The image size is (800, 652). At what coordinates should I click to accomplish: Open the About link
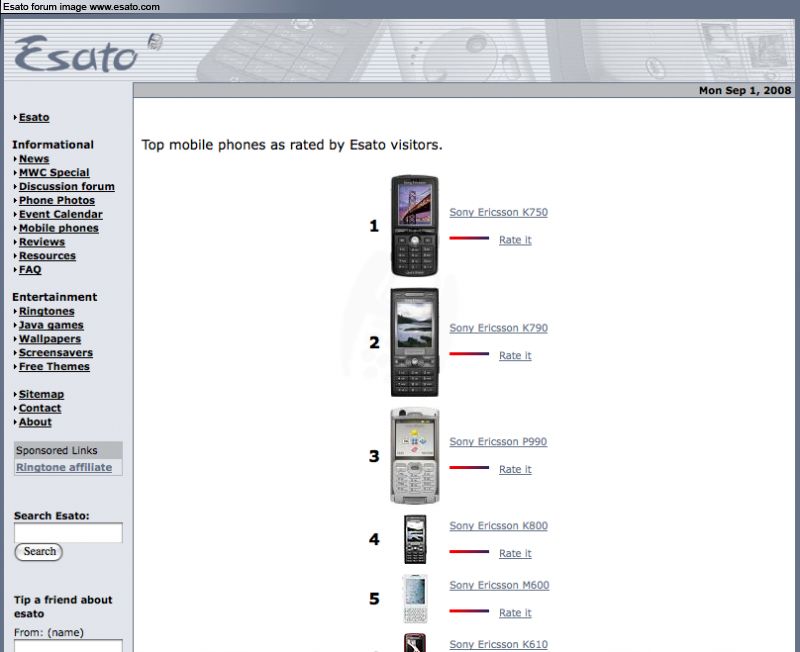tap(35, 422)
